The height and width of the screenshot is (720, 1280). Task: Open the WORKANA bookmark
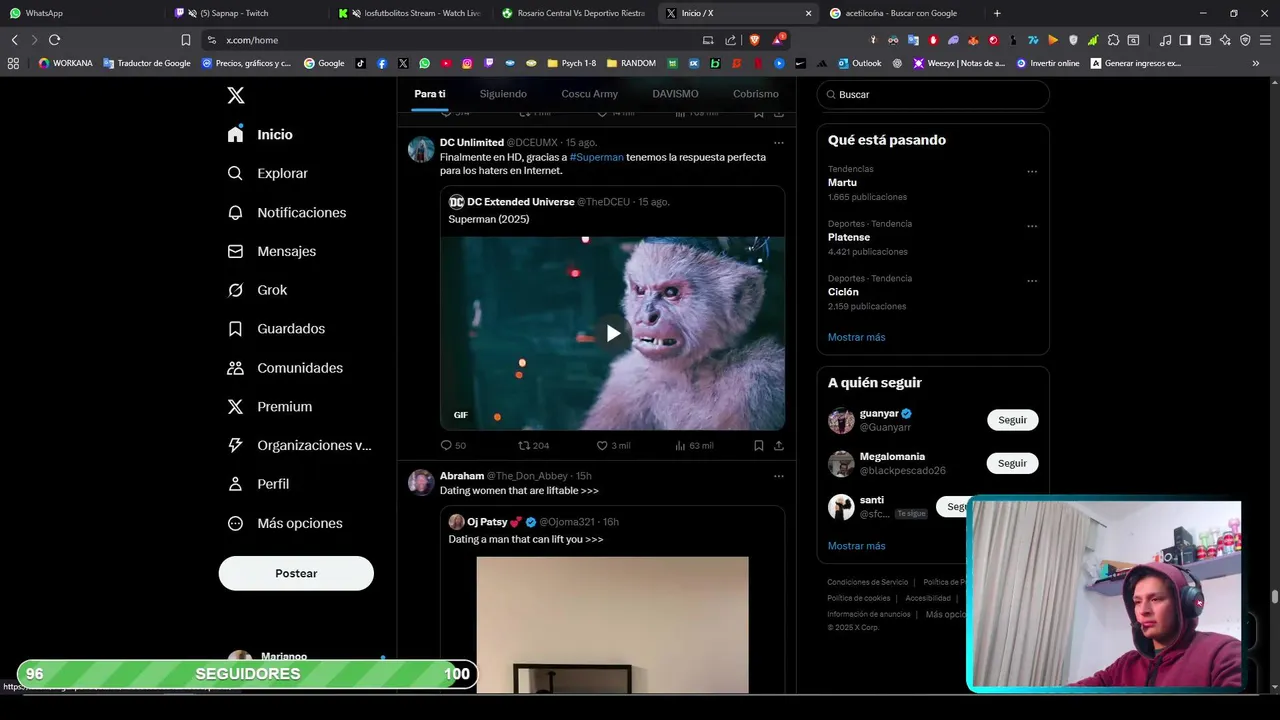pyautogui.click(x=65, y=63)
